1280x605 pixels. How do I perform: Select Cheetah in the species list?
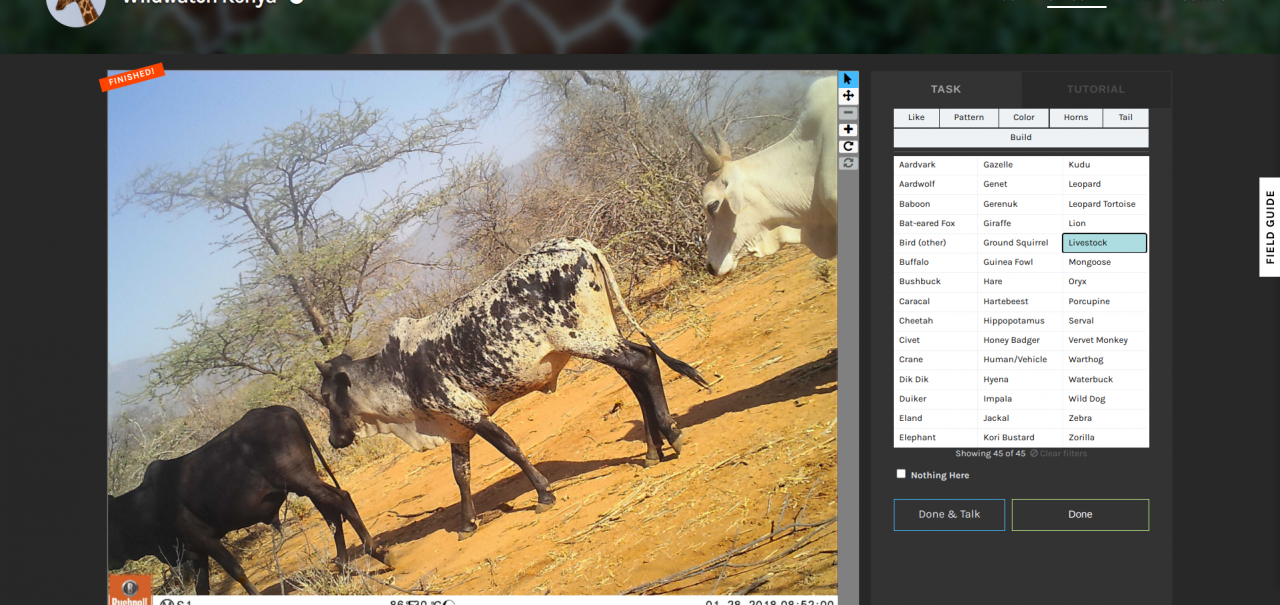tap(935, 321)
